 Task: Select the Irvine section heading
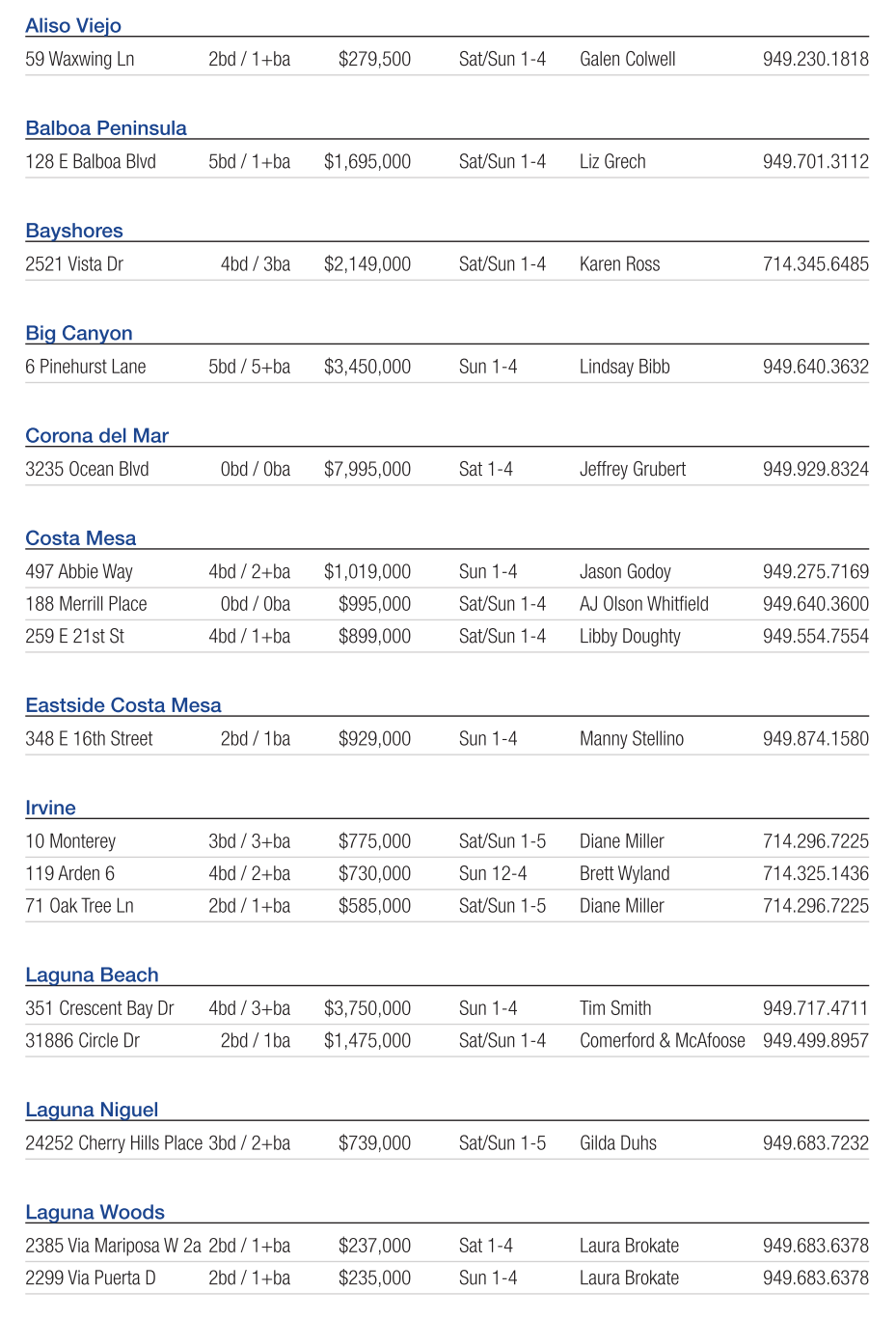(x=50, y=808)
